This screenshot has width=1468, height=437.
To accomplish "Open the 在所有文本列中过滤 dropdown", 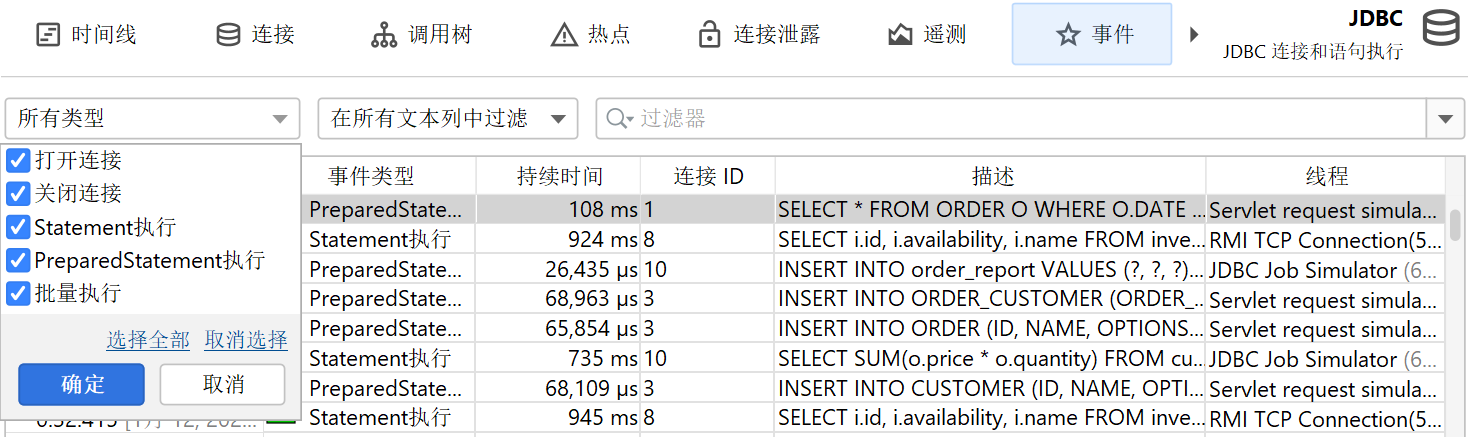I will (x=447, y=119).
